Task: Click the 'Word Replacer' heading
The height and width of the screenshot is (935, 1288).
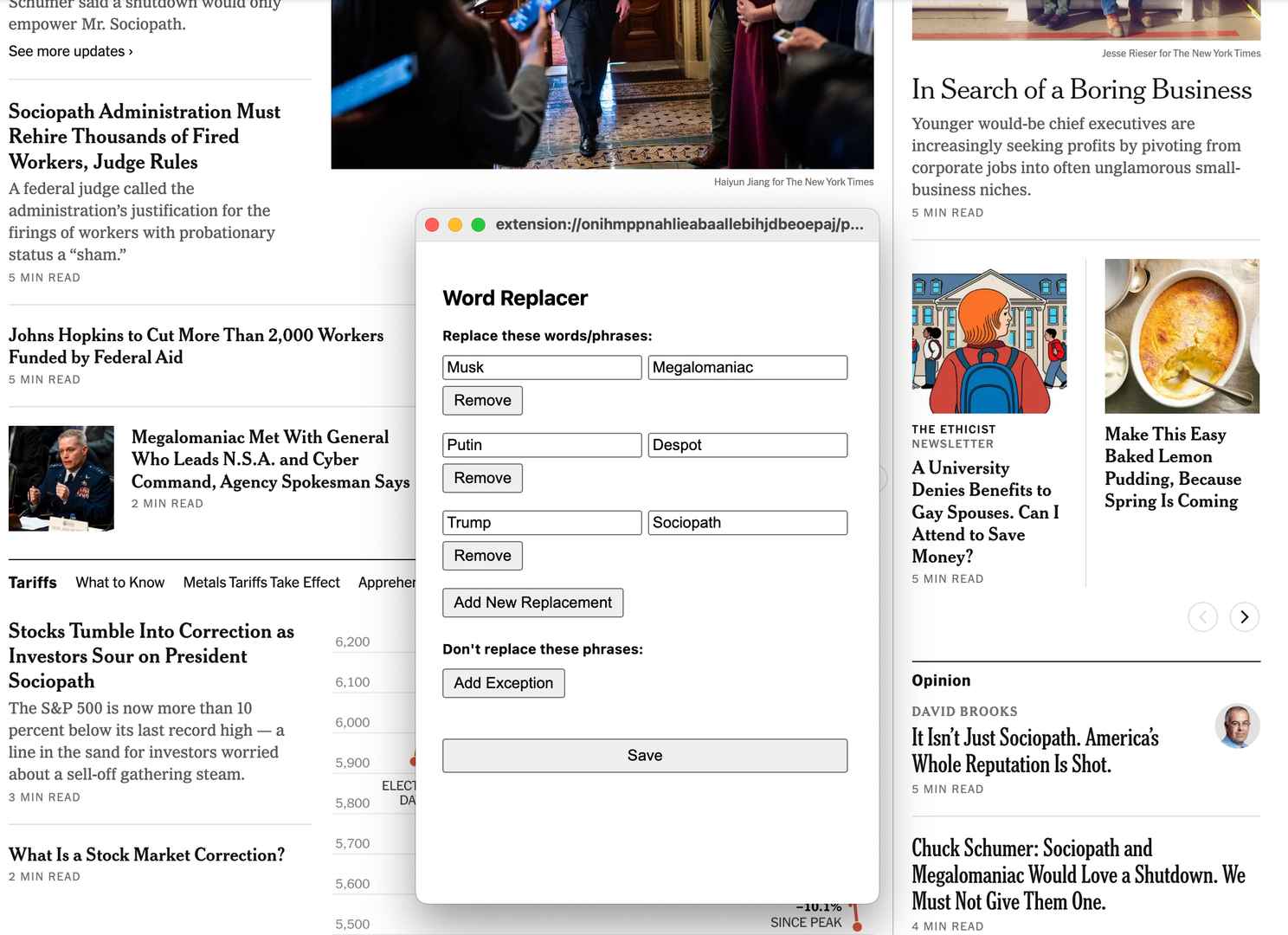Action: pyautogui.click(x=515, y=298)
